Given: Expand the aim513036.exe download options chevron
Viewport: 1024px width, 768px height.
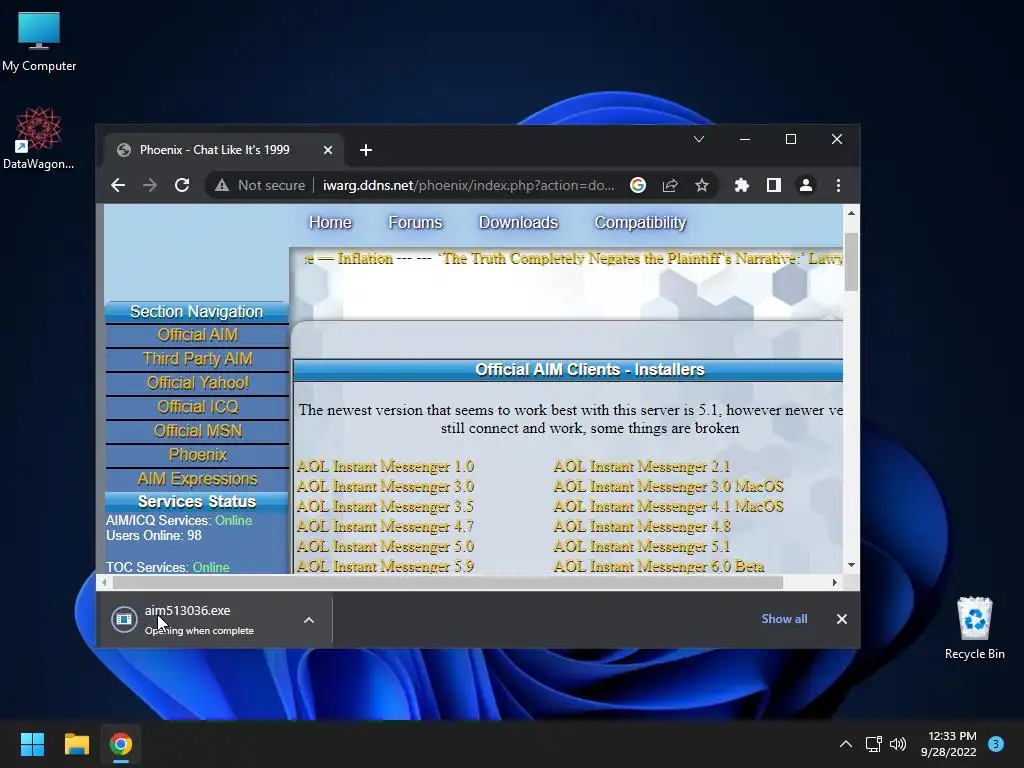Looking at the screenshot, I should click(x=309, y=620).
